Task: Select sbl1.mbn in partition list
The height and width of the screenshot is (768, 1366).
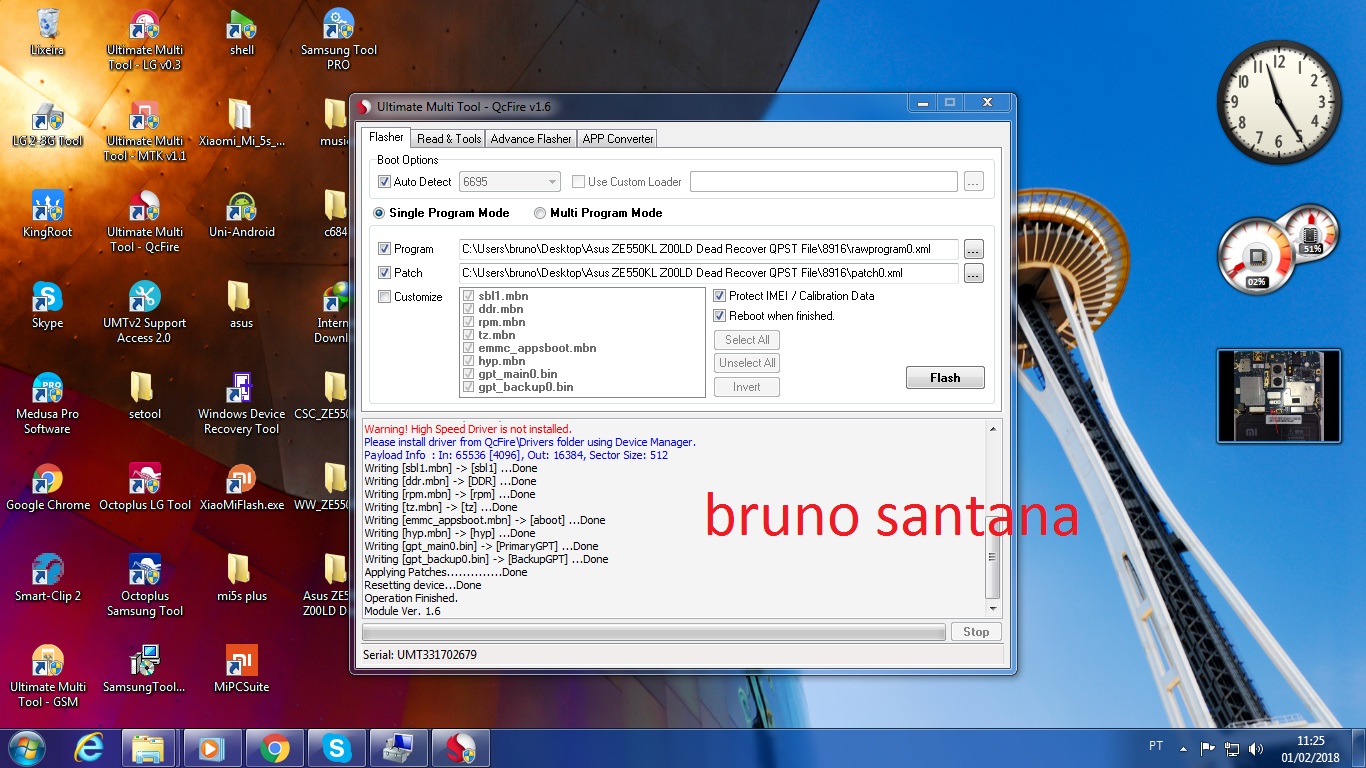Action: tap(503, 296)
